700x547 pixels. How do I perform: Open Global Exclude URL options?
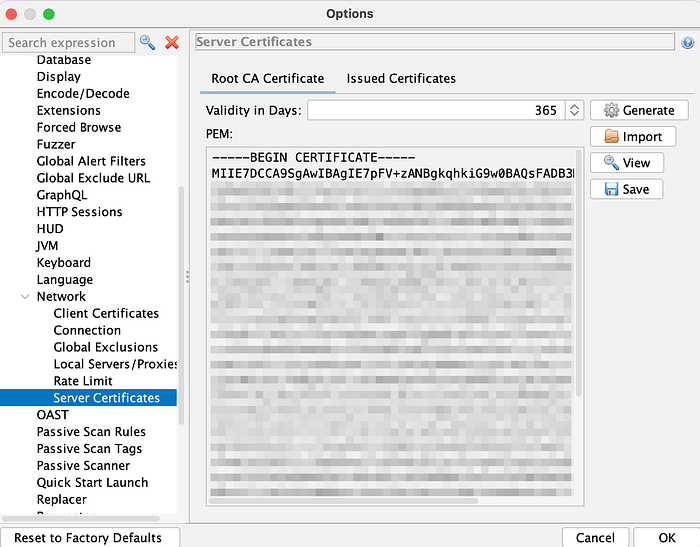coord(93,178)
